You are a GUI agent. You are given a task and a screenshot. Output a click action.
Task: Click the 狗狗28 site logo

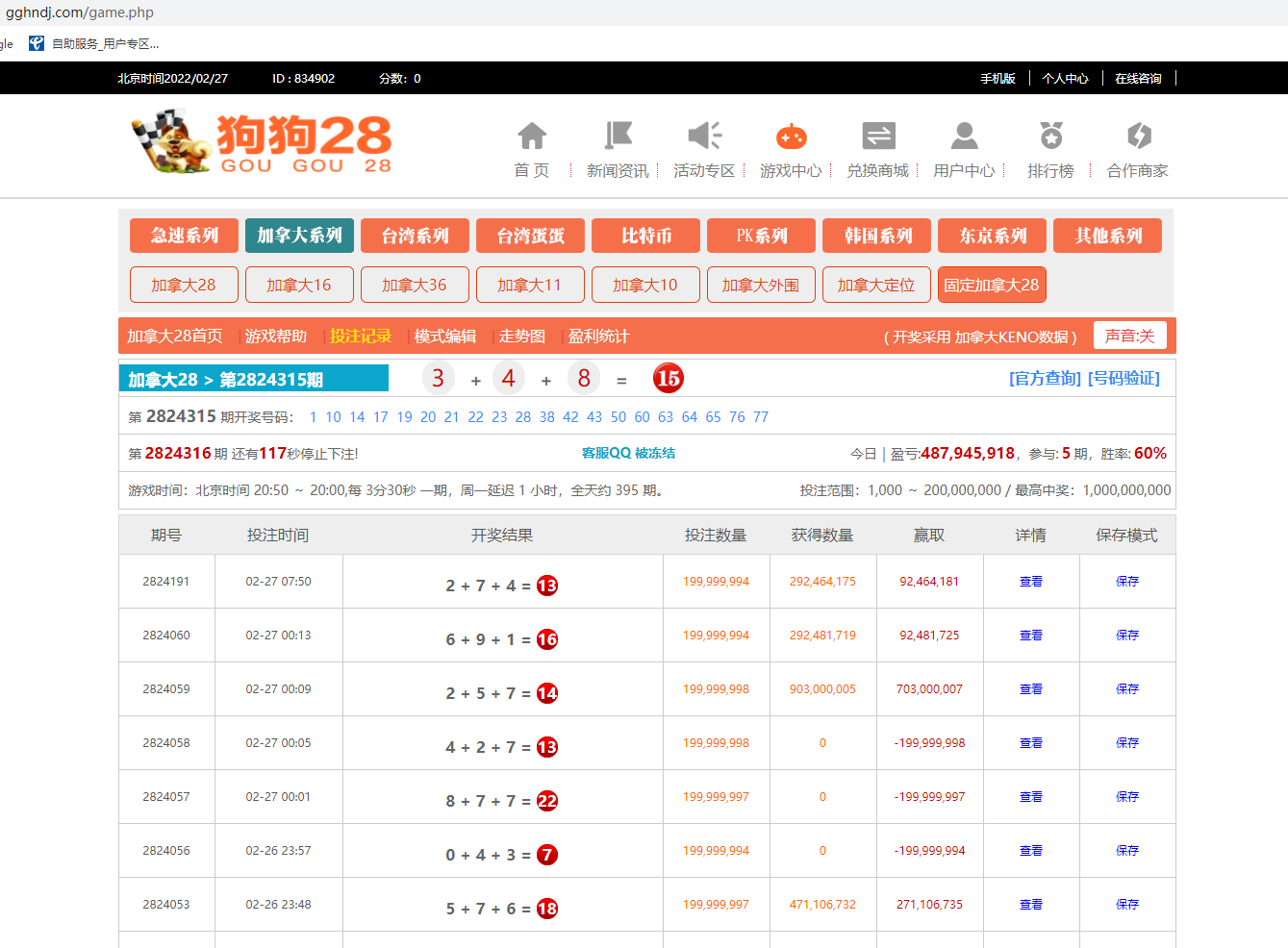tap(262, 142)
